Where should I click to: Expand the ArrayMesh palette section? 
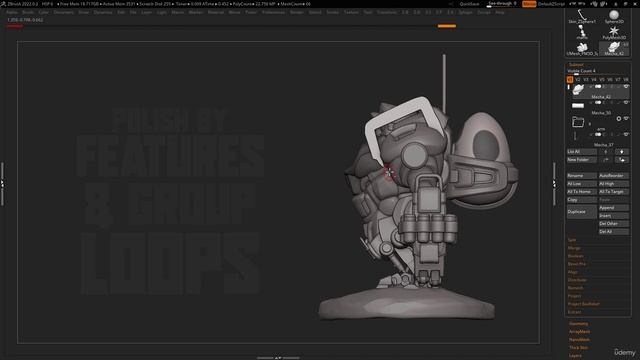580,332
